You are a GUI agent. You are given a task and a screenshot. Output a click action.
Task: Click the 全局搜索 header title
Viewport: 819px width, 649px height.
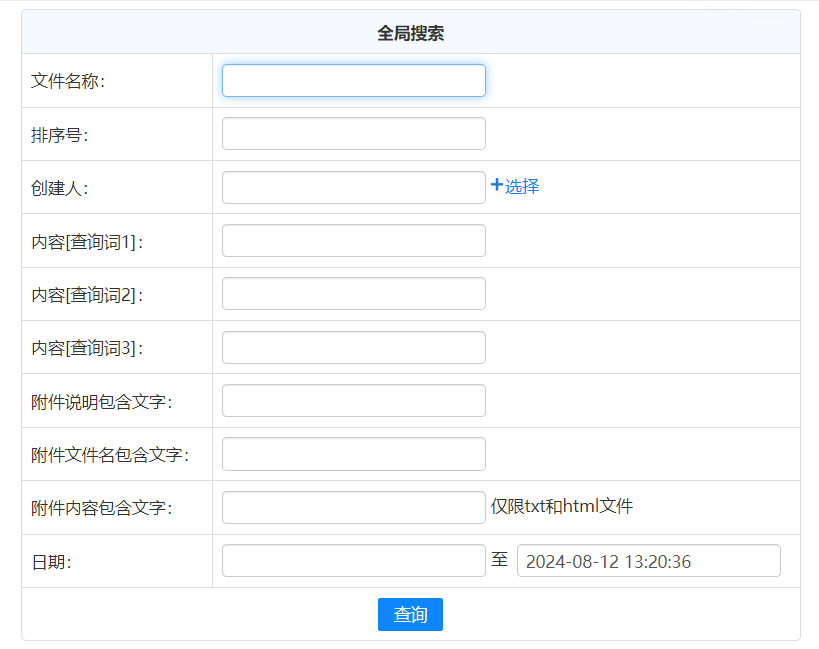410,33
